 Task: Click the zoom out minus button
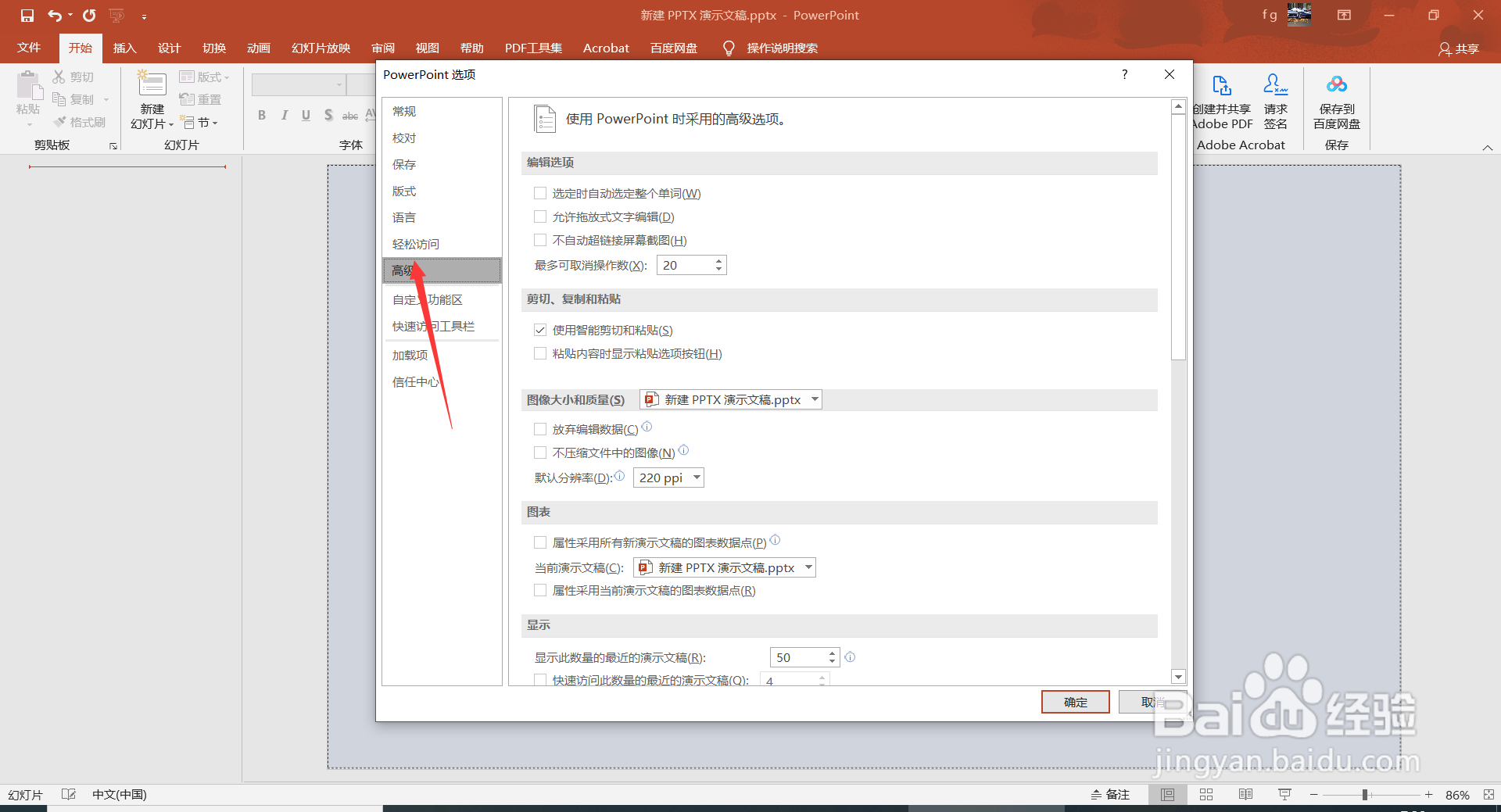[x=1314, y=795]
